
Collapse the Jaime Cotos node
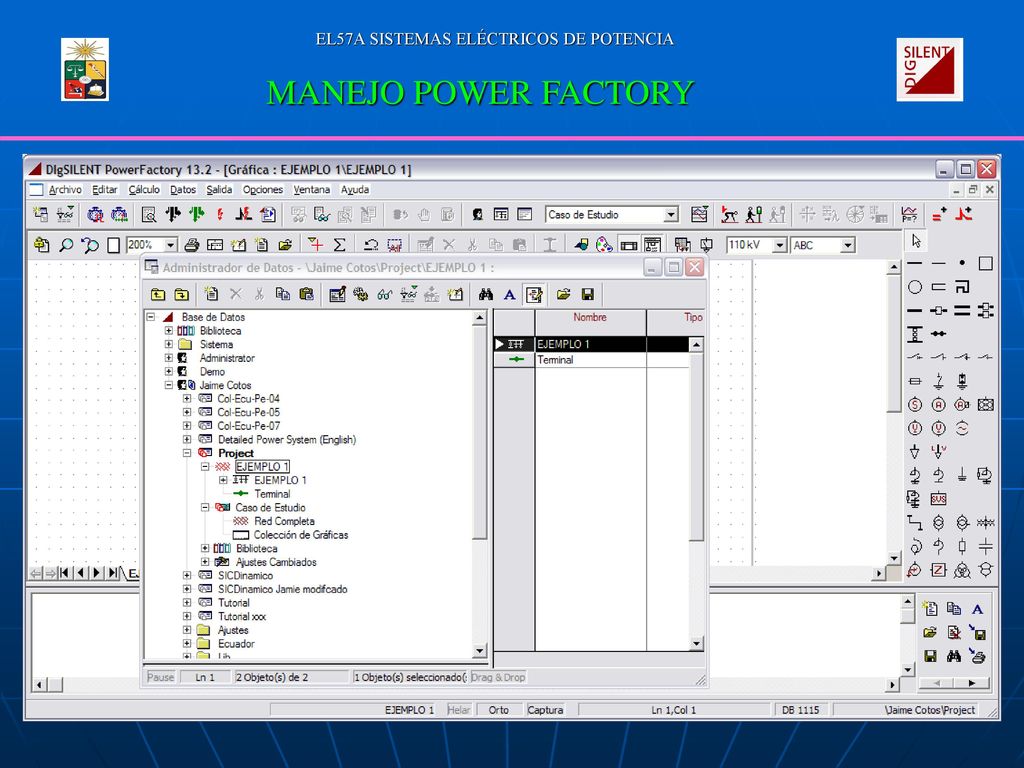pyautogui.click(x=168, y=385)
